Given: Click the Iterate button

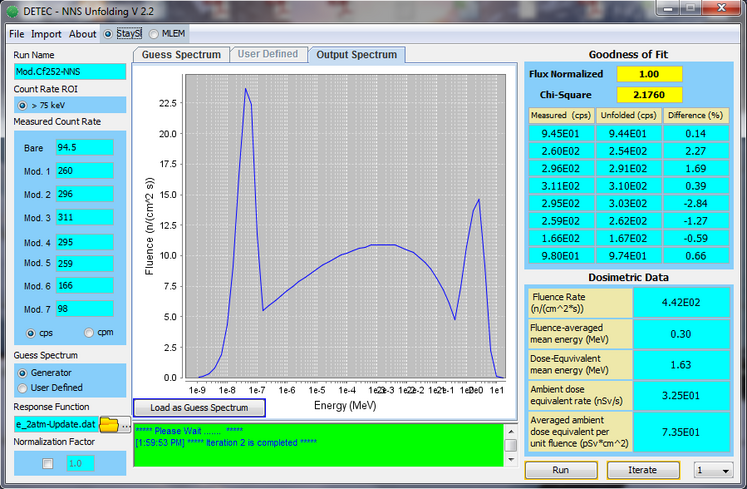Looking at the screenshot, I should point(643,470).
